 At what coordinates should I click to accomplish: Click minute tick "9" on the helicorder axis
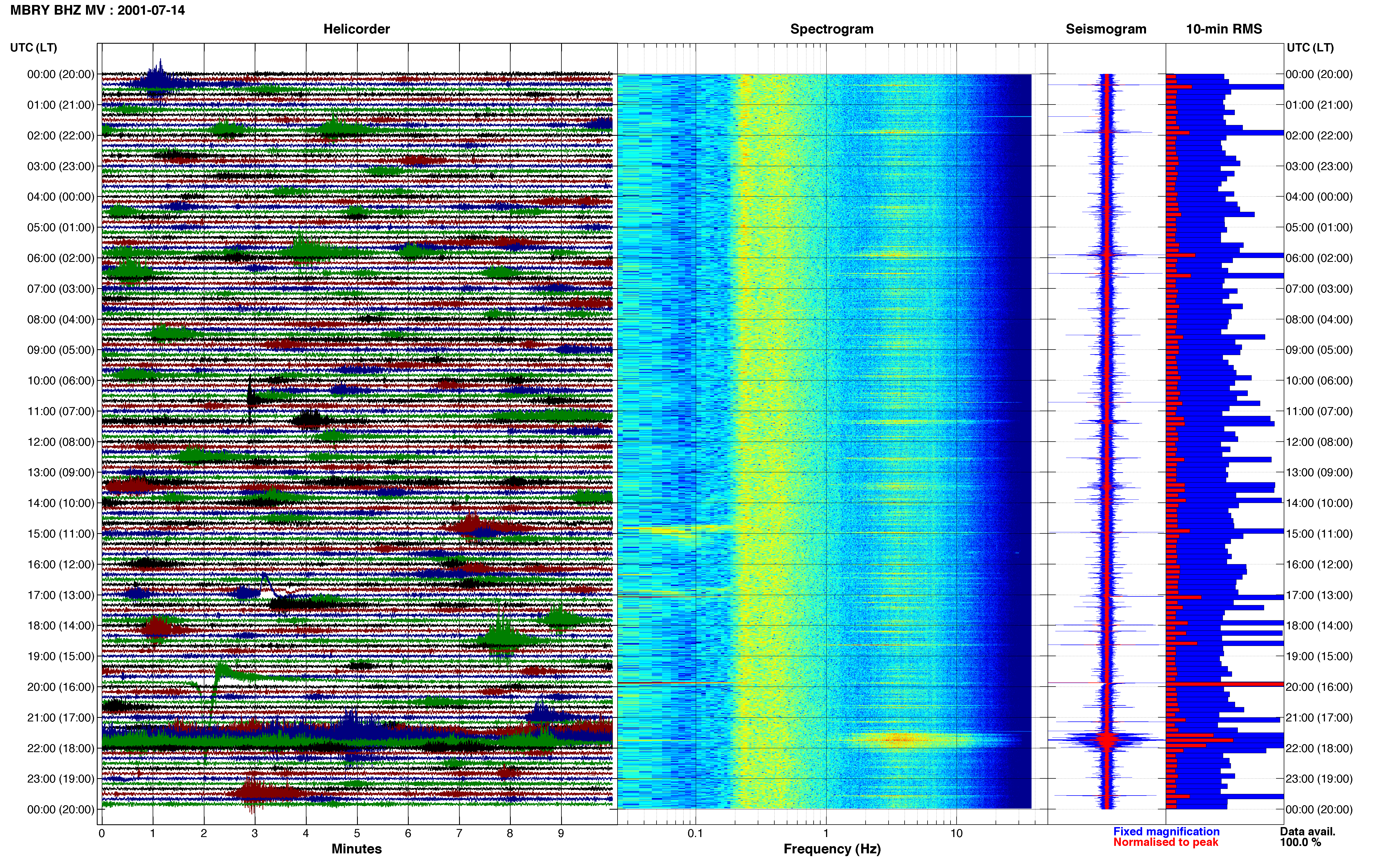point(561,833)
